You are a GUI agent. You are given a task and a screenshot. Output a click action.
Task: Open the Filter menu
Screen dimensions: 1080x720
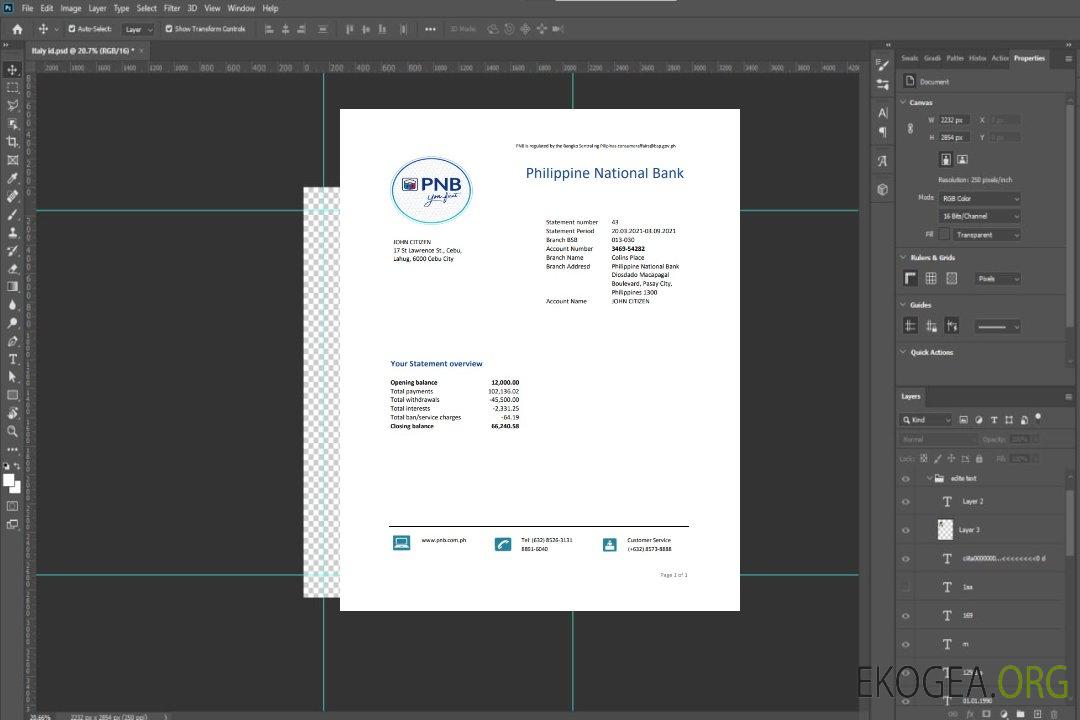click(x=172, y=8)
